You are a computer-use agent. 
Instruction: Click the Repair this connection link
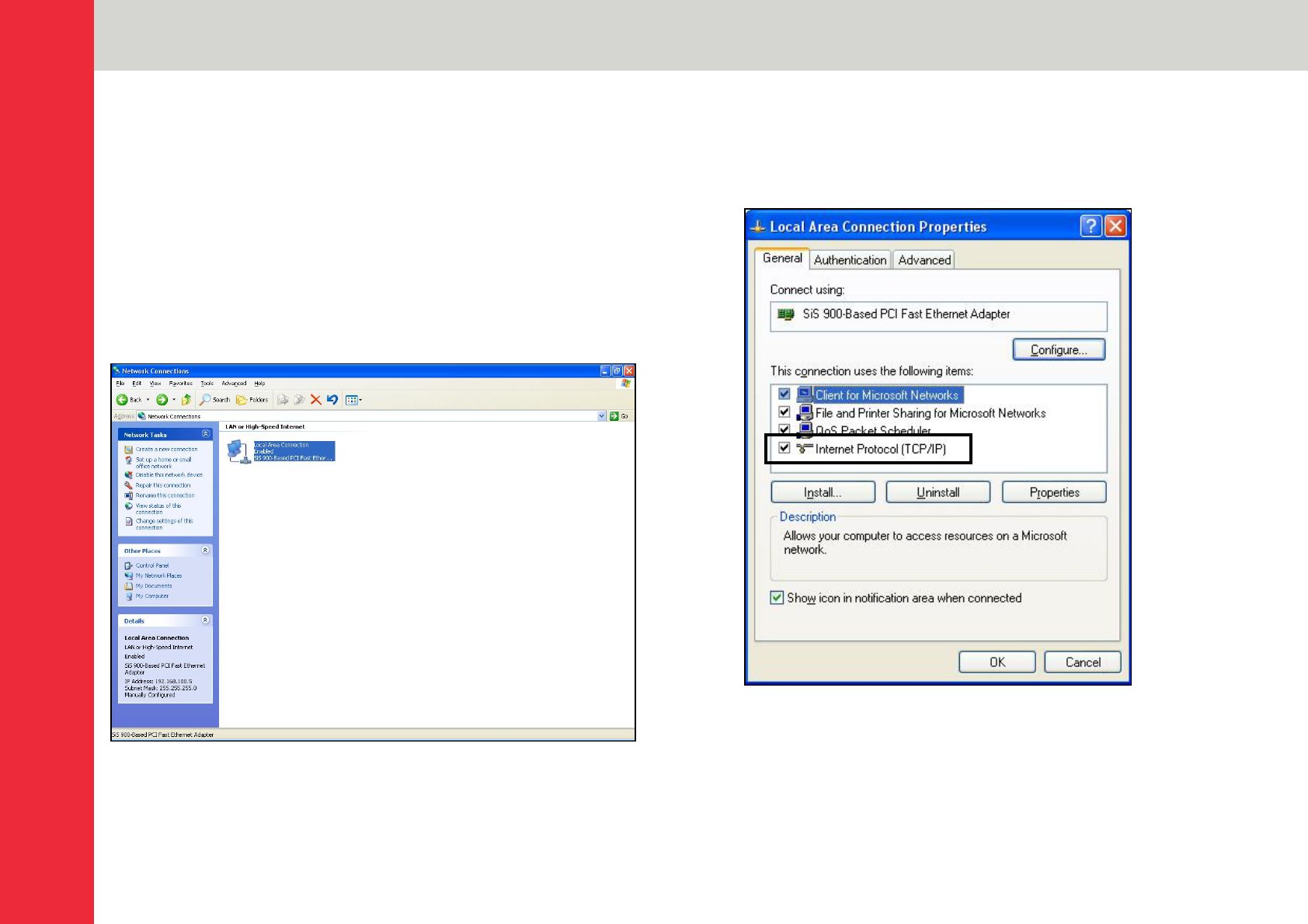163,485
